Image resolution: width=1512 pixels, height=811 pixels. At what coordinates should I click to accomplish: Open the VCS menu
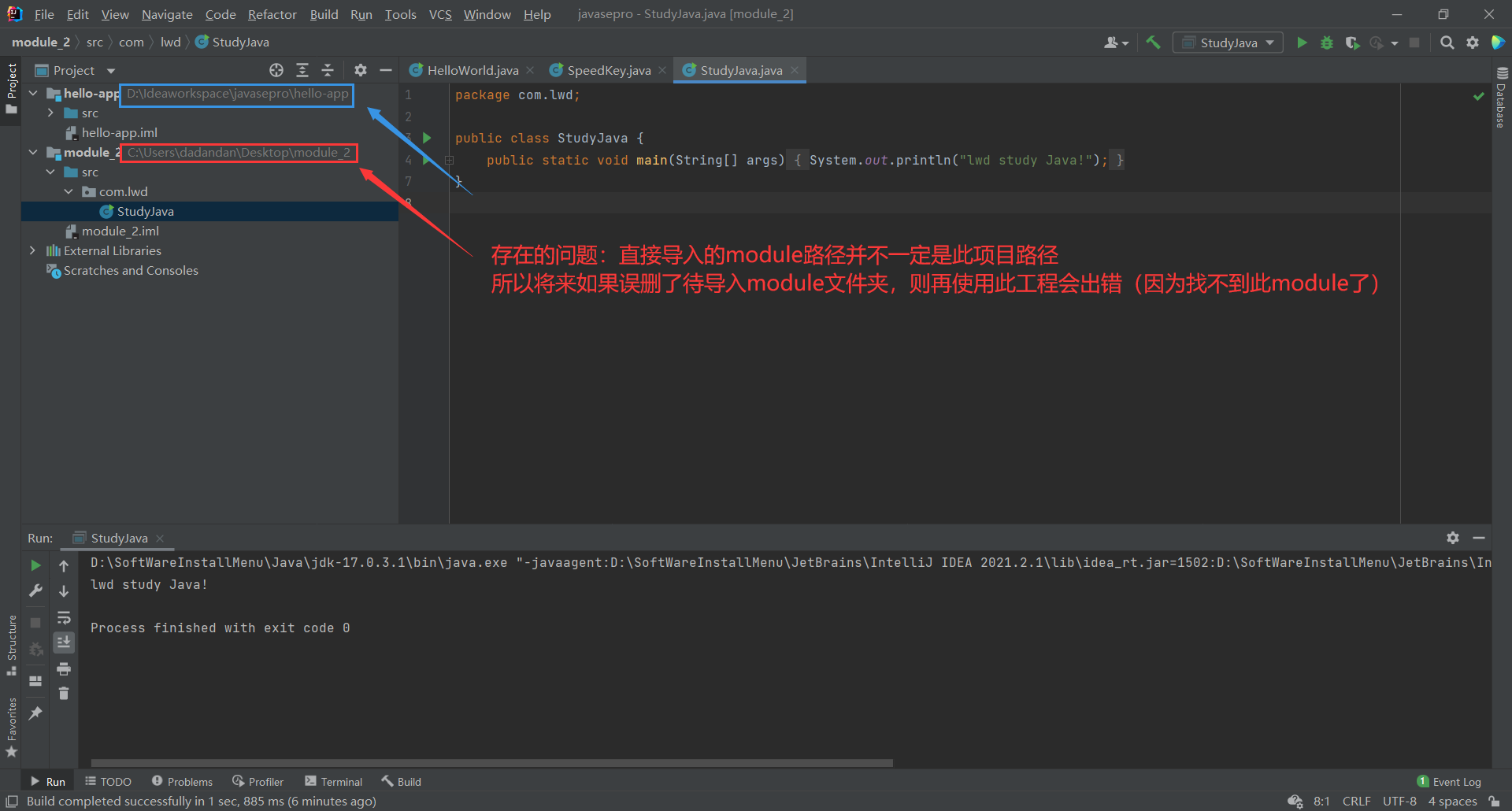pyautogui.click(x=440, y=14)
